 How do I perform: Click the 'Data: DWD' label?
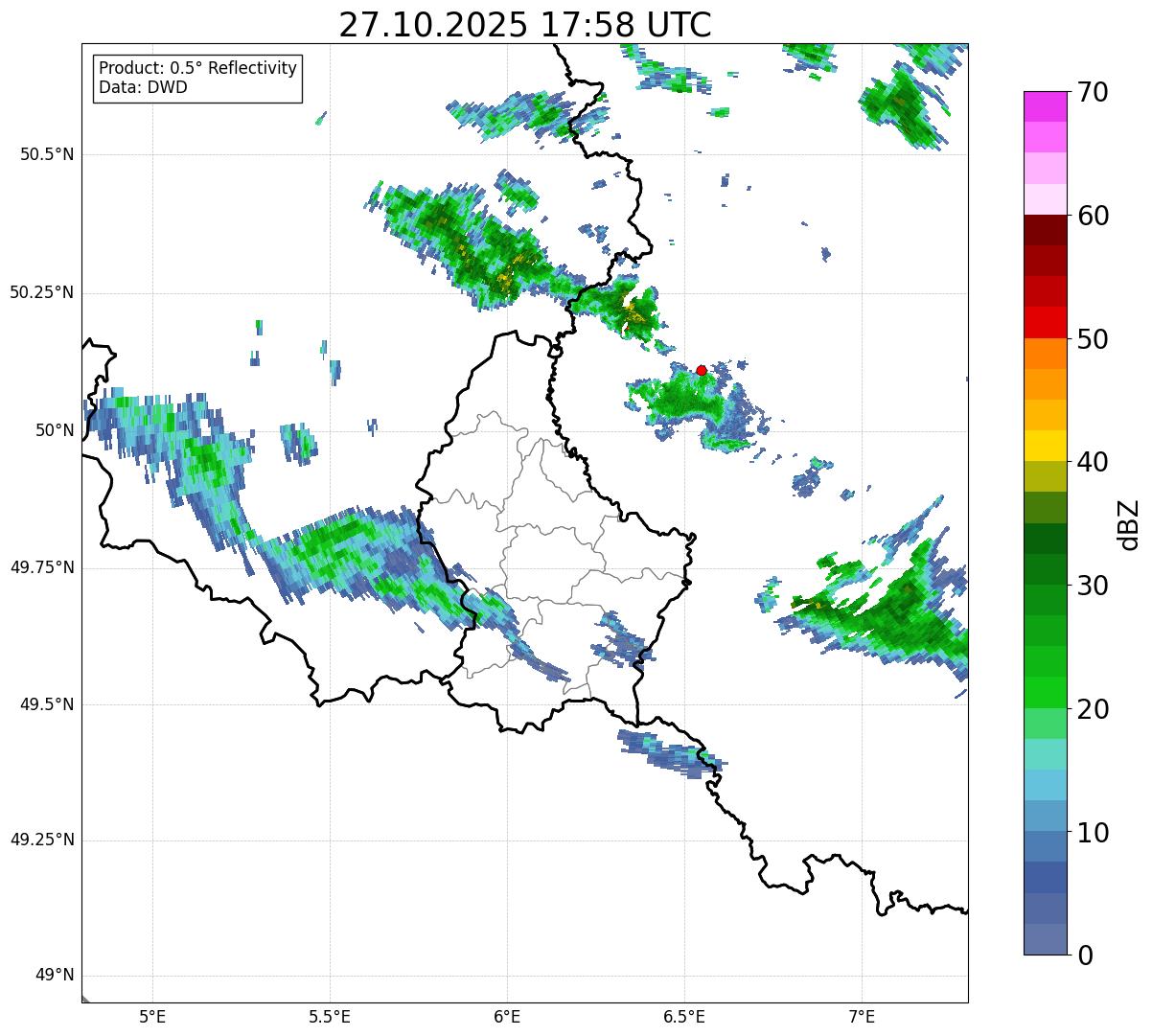pos(143,87)
